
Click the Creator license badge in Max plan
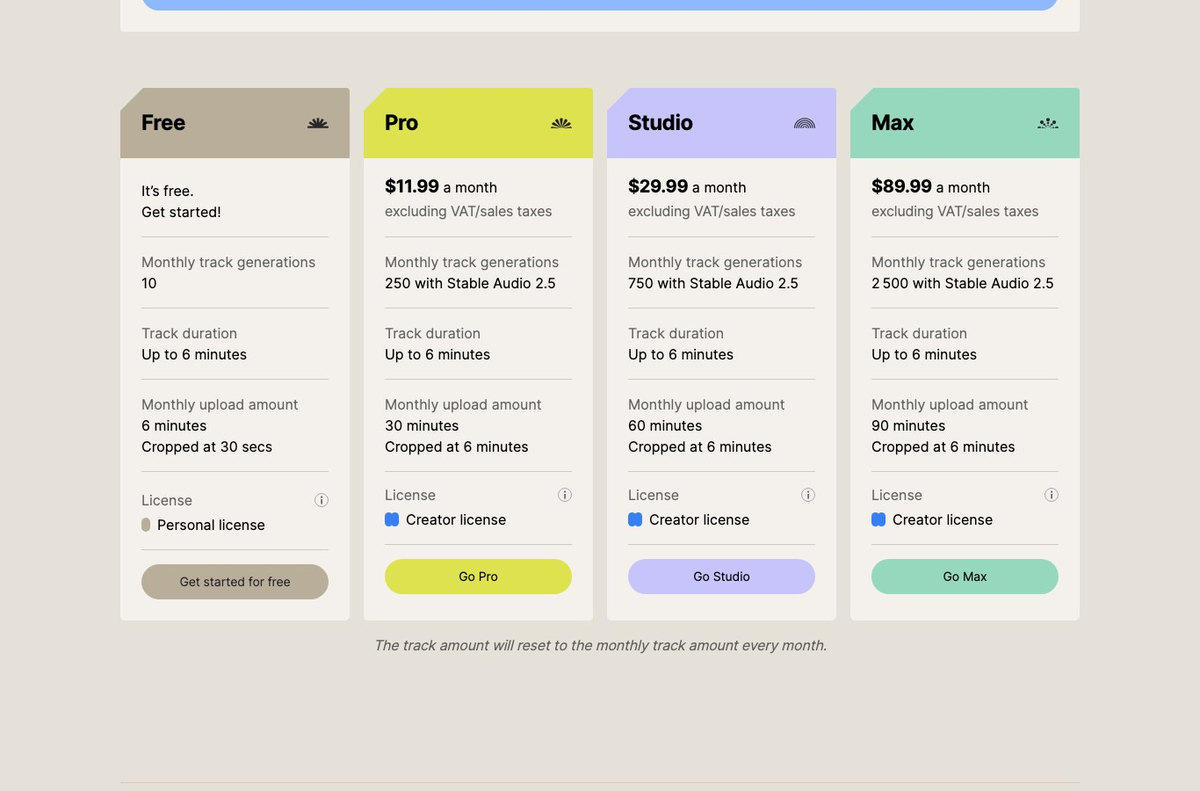pyautogui.click(x=878, y=520)
